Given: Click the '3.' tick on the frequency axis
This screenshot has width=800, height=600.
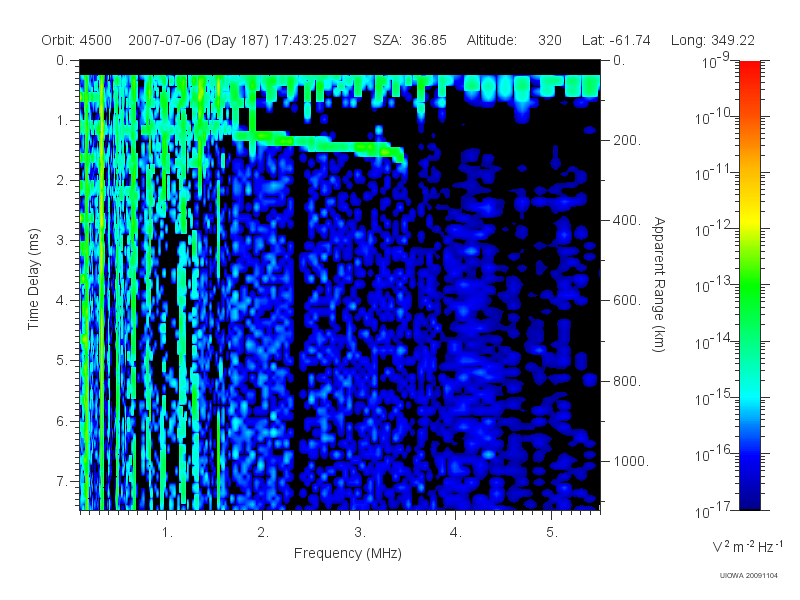Looking at the screenshot, I should [360, 532].
